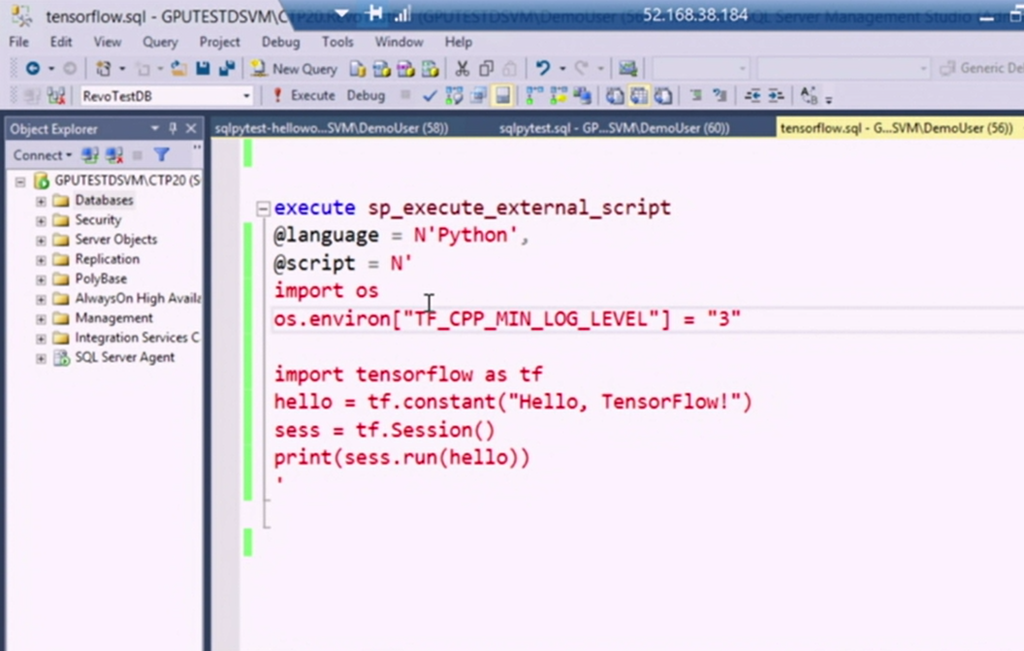The width and height of the screenshot is (1024, 651).
Task: Open a file with the Open File icon
Action: pos(178,68)
